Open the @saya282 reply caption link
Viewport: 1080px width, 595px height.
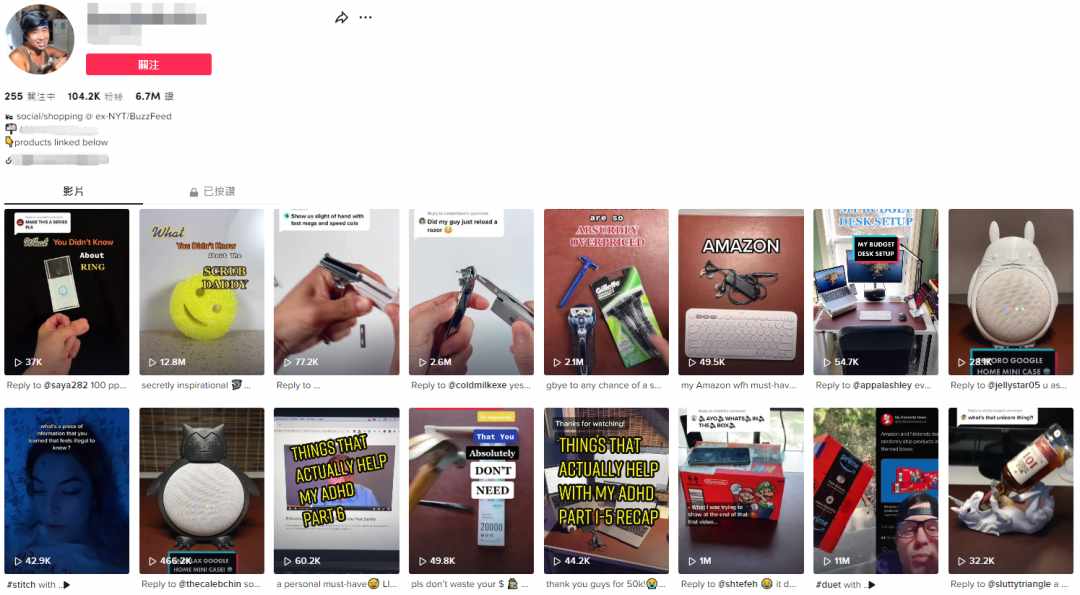point(65,385)
